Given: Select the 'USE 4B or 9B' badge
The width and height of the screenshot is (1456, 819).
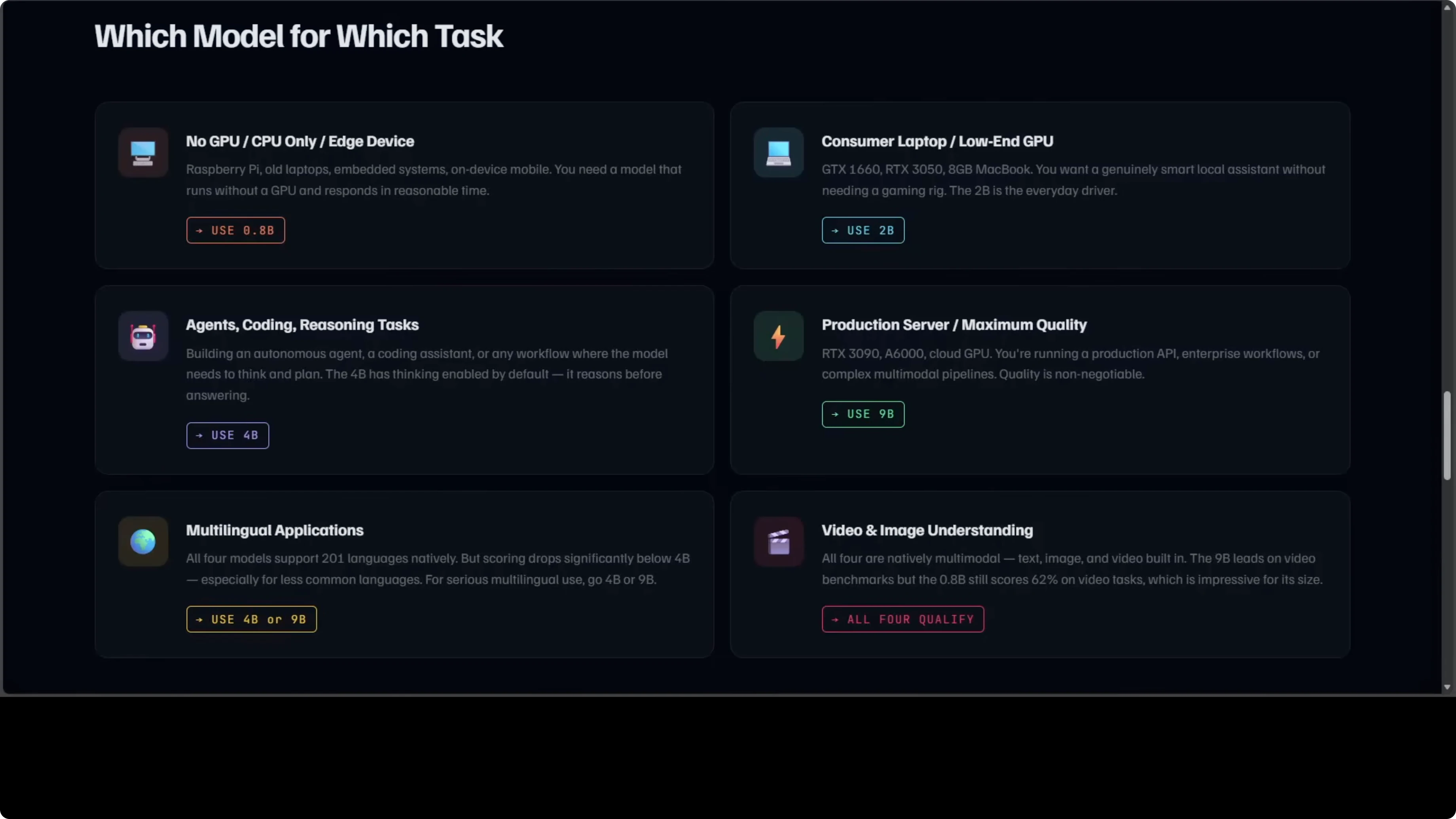Looking at the screenshot, I should [251, 620].
